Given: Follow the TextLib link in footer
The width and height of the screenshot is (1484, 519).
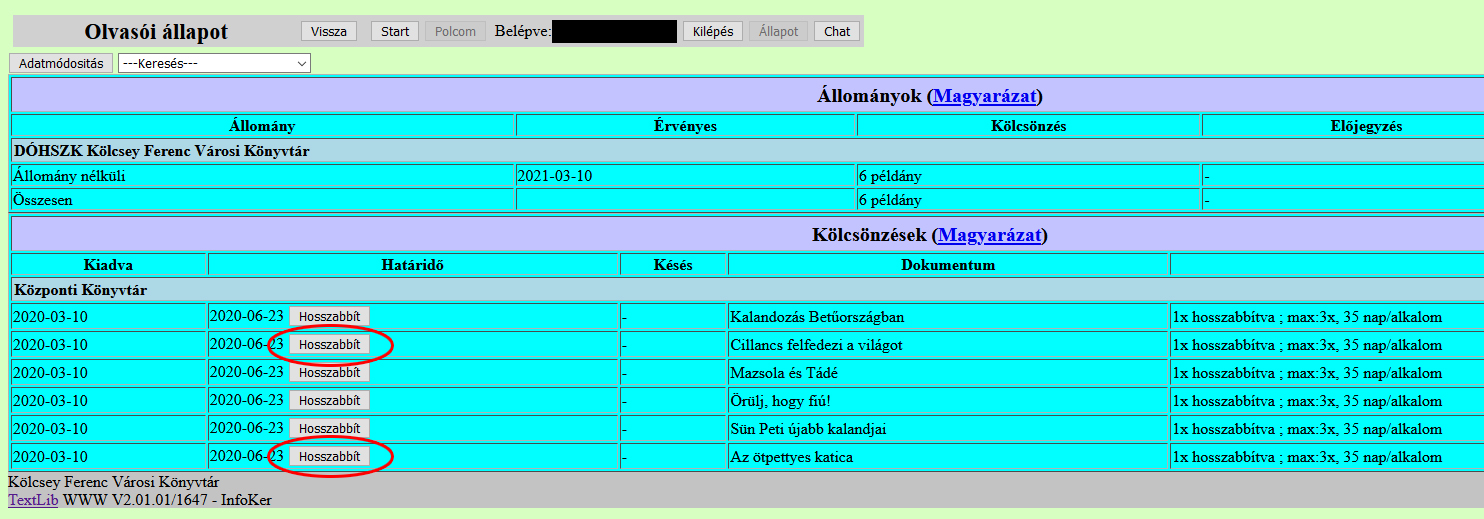Looking at the screenshot, I should point(33,499).
